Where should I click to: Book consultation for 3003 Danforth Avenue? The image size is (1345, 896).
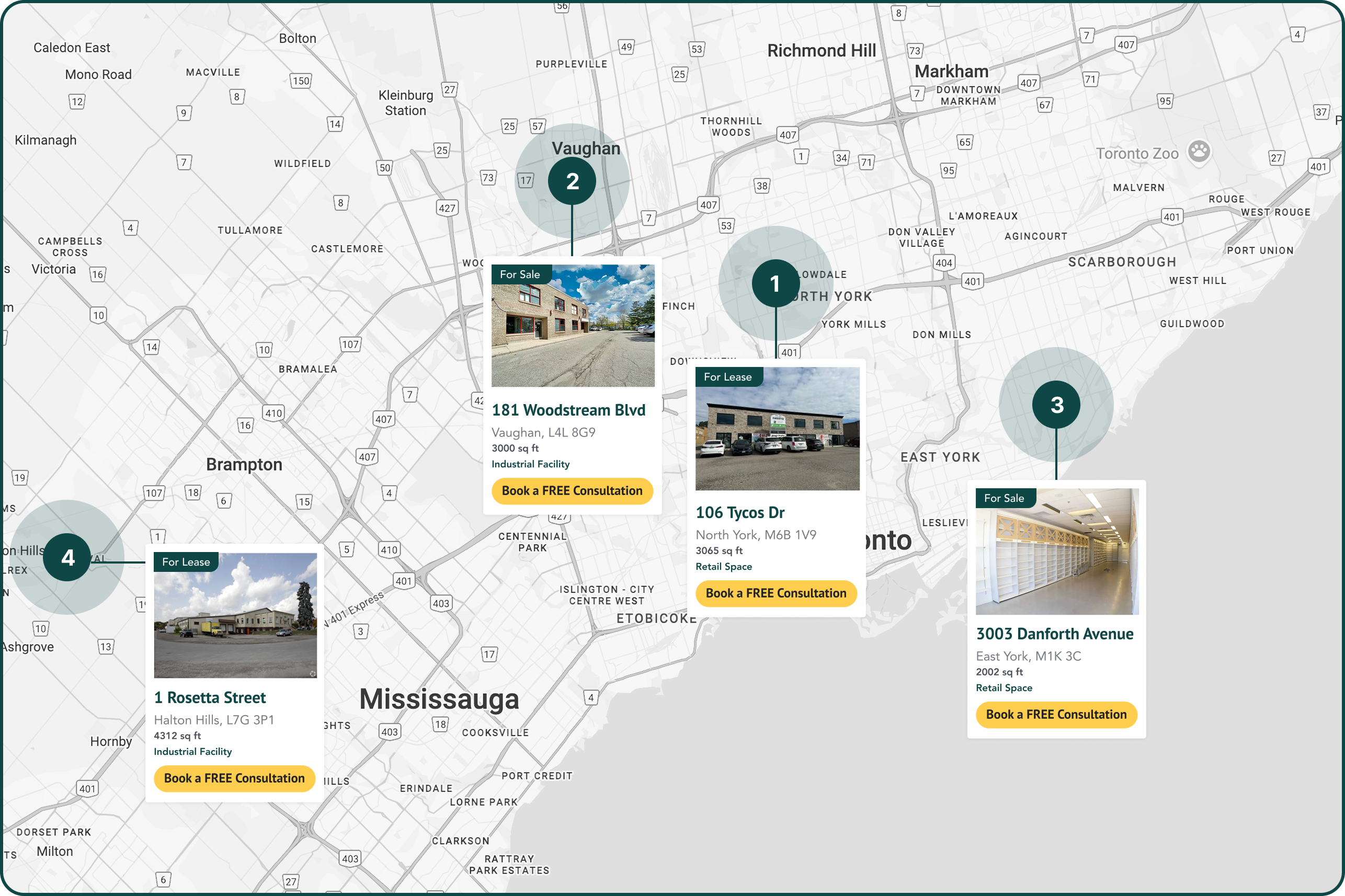click(x=1056, y=714)
